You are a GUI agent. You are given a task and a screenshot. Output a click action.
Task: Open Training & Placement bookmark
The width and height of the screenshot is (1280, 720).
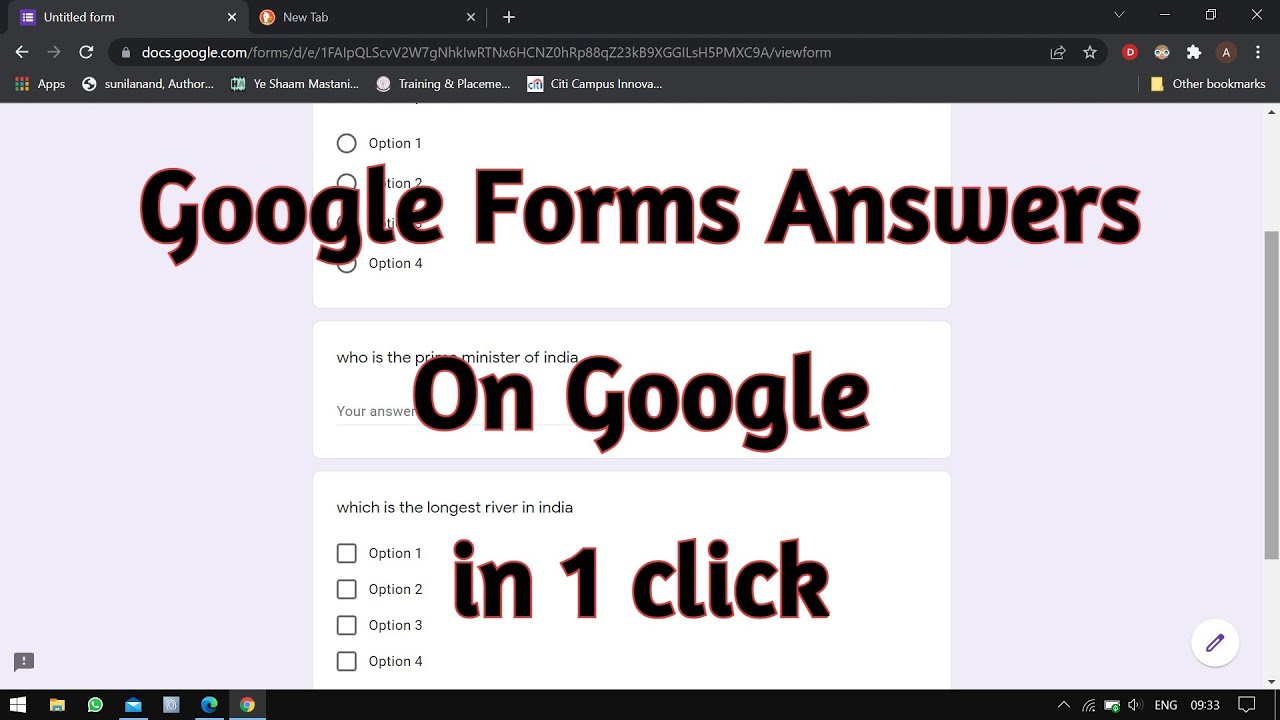pos(443,84)
